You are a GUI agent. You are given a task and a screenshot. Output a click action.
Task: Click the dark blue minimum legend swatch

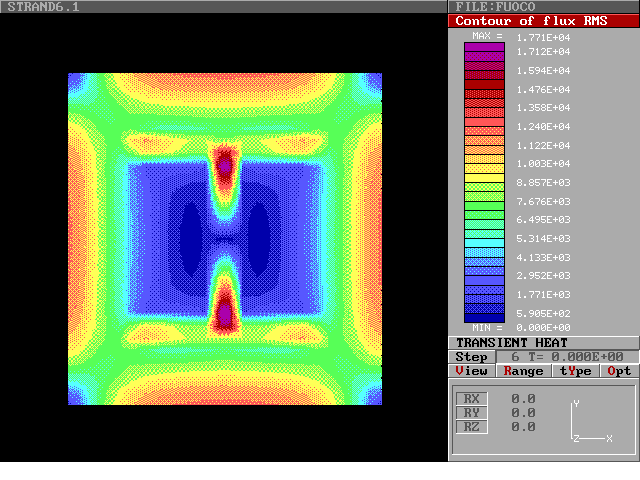point(484,317)
